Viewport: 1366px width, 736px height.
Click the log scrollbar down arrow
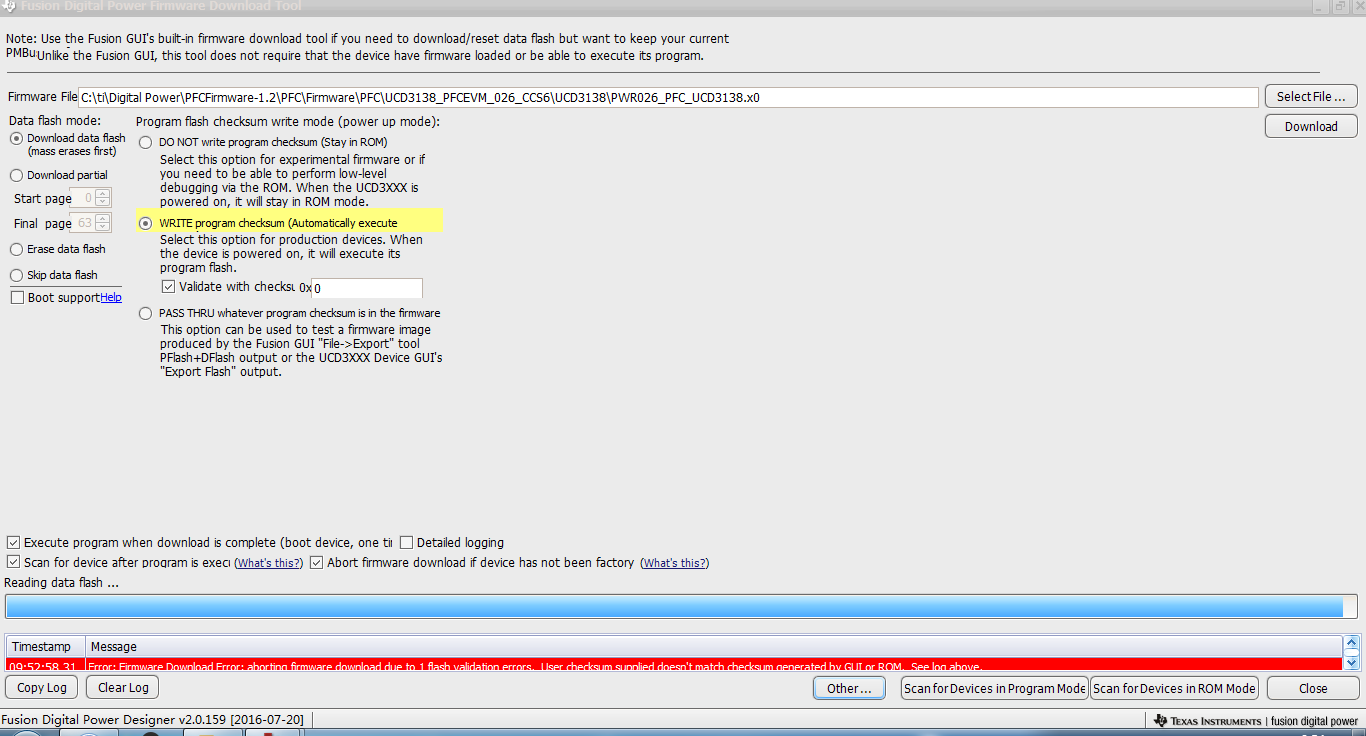(1352, 662)
